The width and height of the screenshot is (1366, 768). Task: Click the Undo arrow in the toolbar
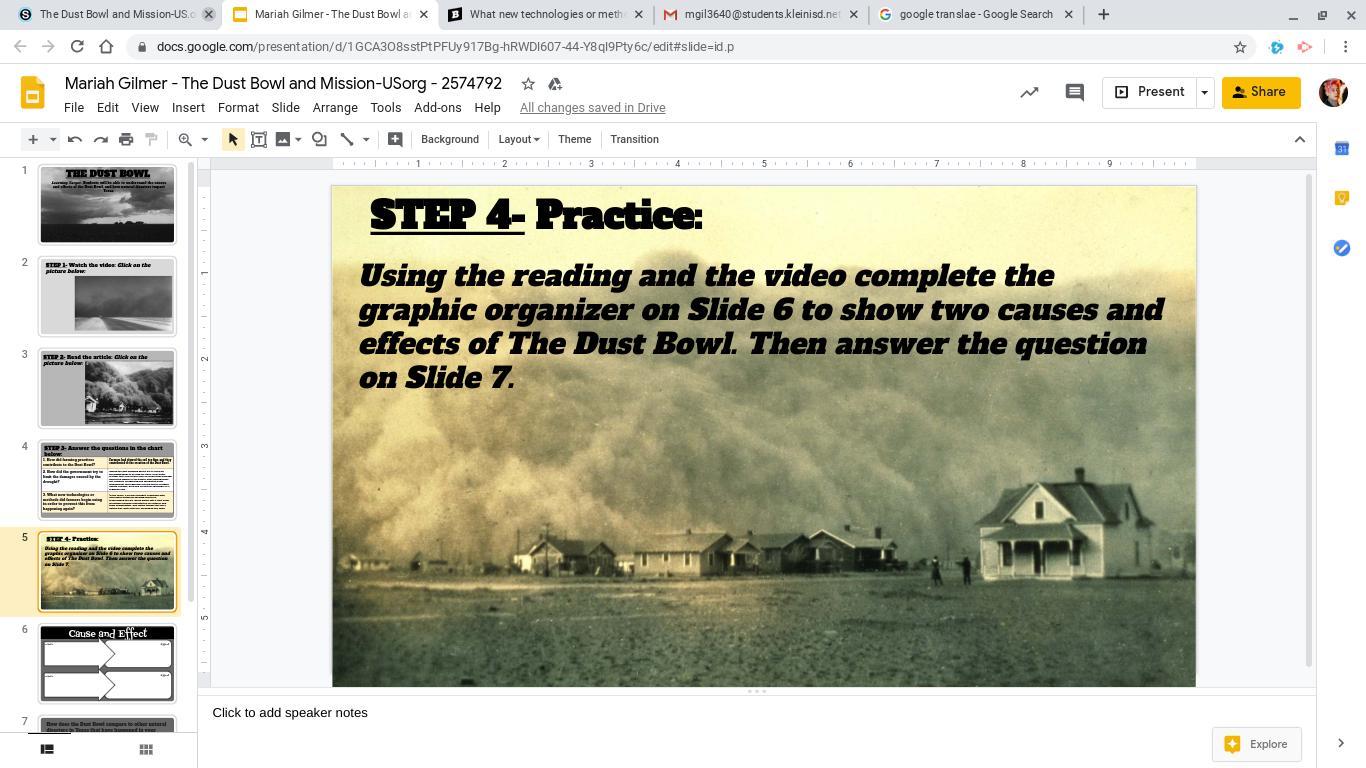(75, 139)
